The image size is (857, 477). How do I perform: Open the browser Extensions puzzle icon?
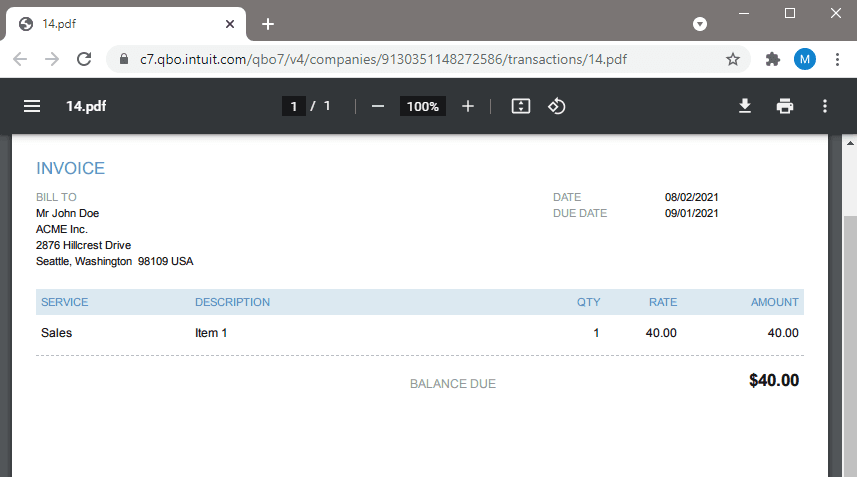point(772,59)
